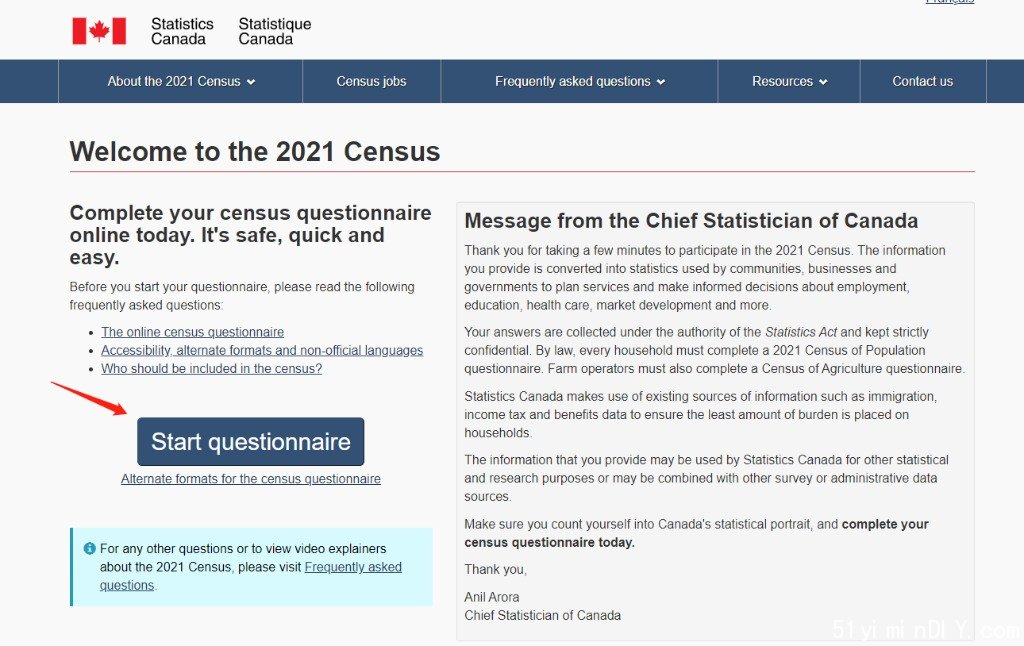Open Accessibility, alternate formats and non-official languages link

point(262,350)
